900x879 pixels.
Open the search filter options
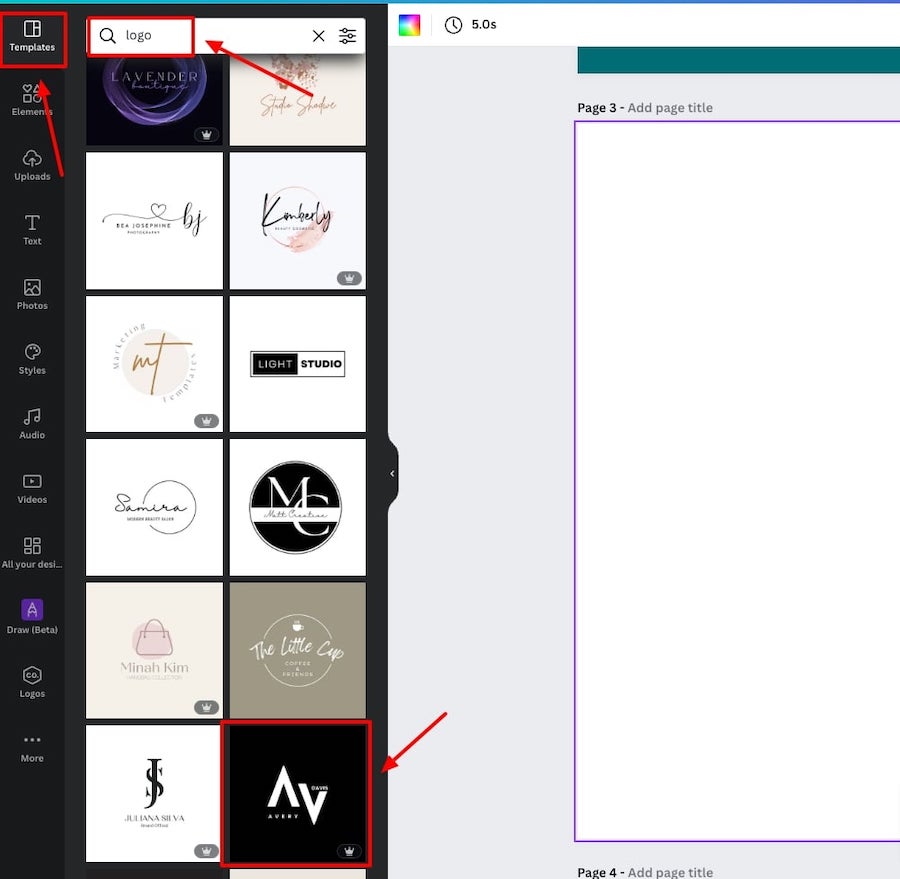(347, 36)
